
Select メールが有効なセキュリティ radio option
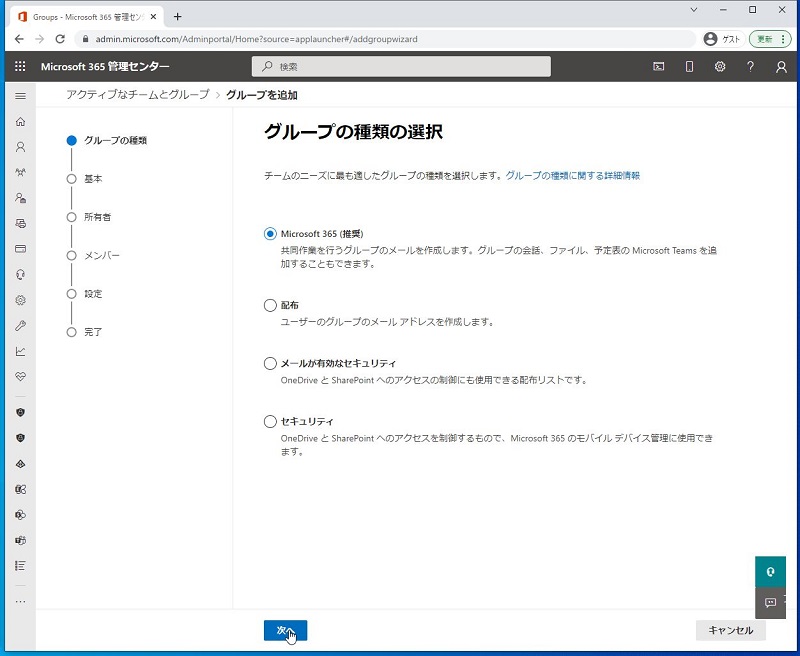(x=270, y=363)
